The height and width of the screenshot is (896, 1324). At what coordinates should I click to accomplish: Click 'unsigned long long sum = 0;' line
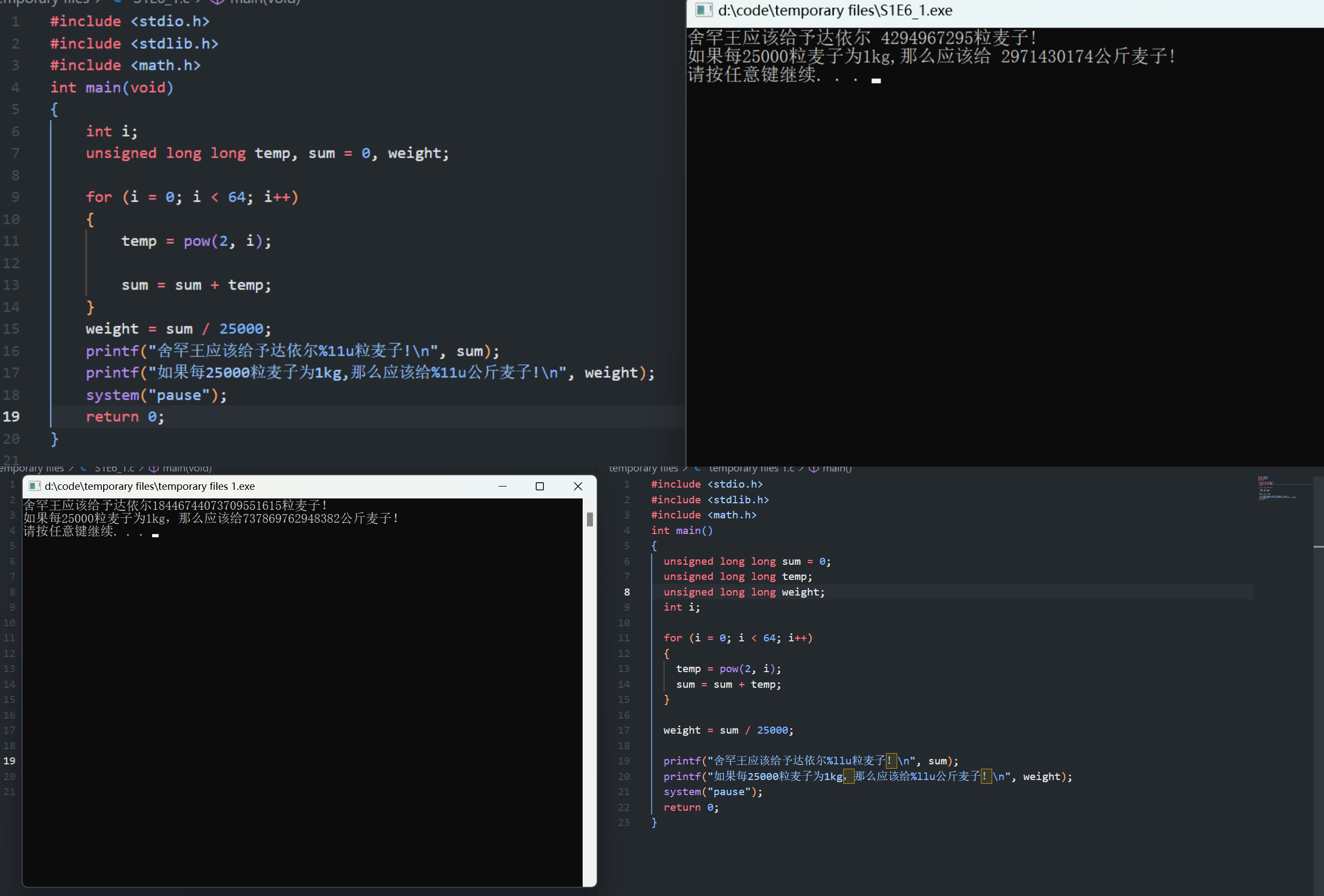747,561
